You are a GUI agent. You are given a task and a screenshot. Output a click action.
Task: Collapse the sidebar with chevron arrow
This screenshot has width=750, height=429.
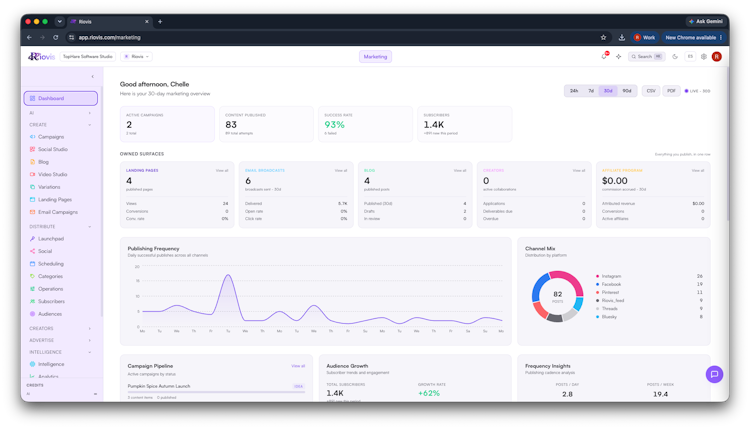pos(92,77)
